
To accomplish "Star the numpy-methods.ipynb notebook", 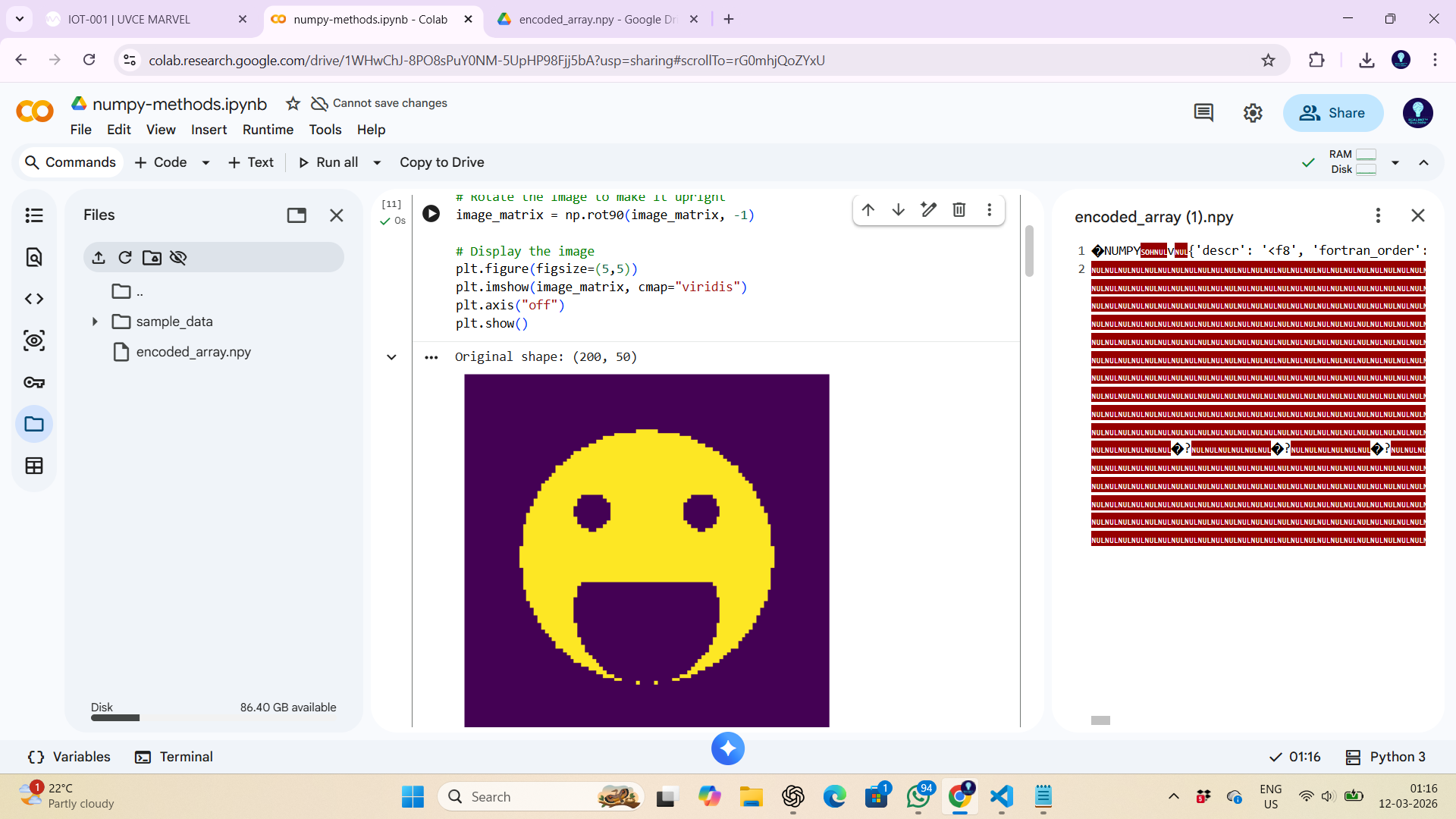I will point(293,103).
